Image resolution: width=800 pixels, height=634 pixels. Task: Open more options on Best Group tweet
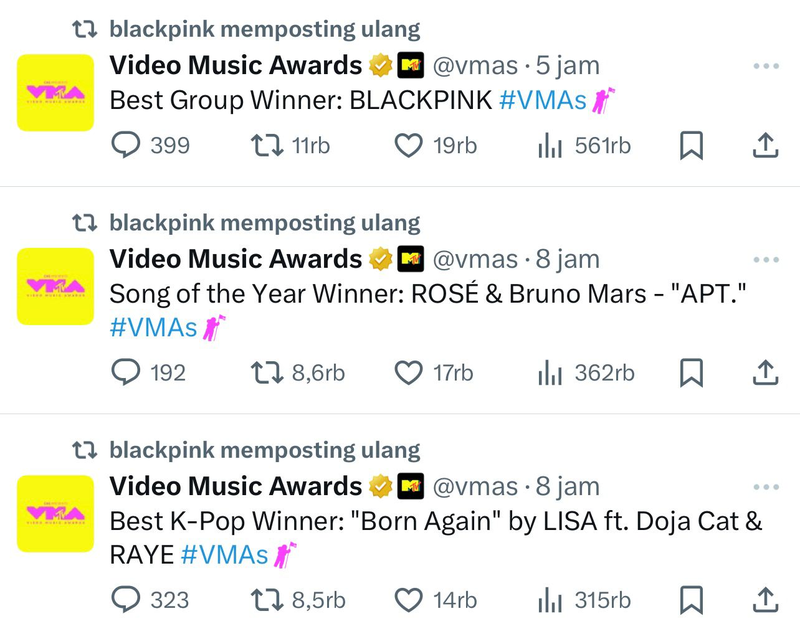coord(765,67)
